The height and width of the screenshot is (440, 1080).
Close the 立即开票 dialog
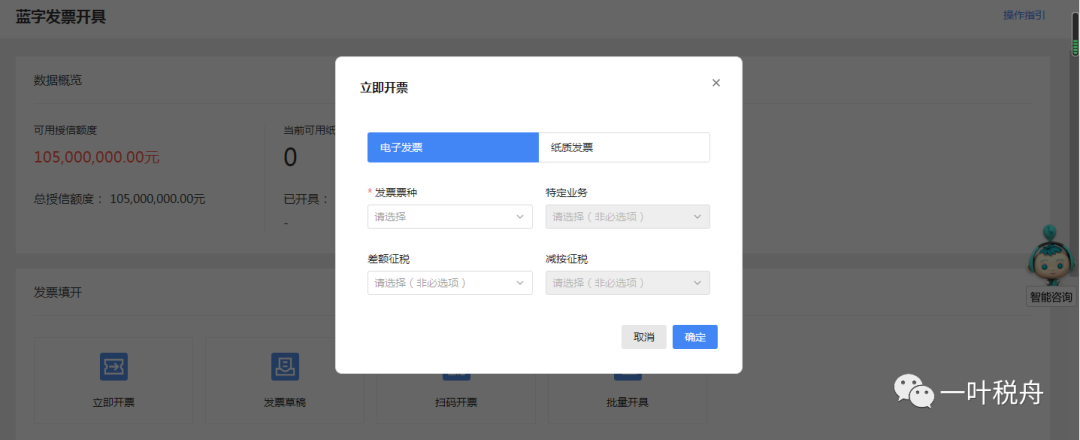point(716,83)
